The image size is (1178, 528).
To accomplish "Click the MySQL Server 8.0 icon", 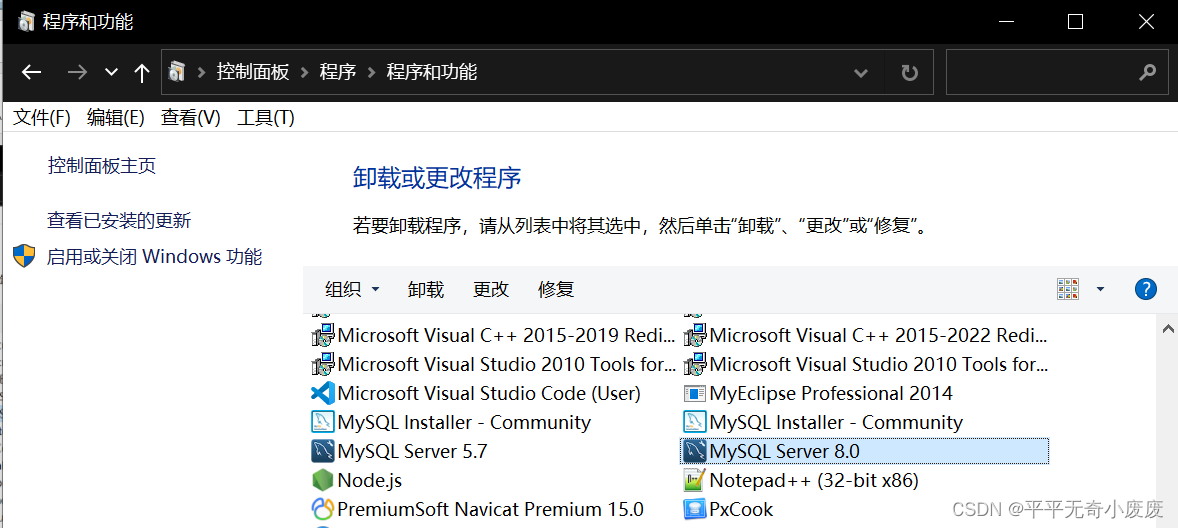I will (693, 451).
